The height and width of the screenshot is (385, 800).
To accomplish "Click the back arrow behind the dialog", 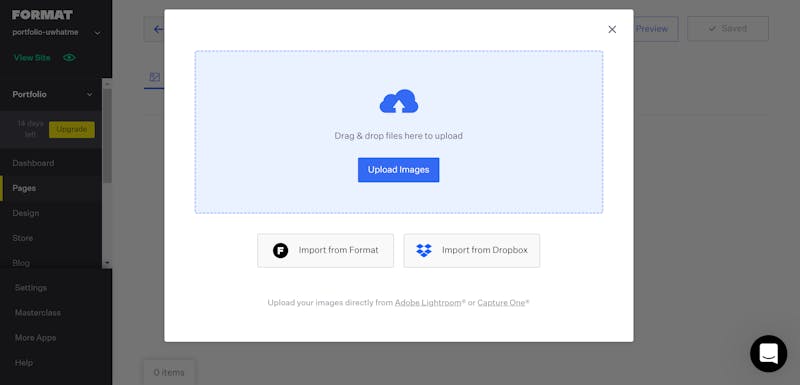I will pyautogui.click(x=158, y=29).
